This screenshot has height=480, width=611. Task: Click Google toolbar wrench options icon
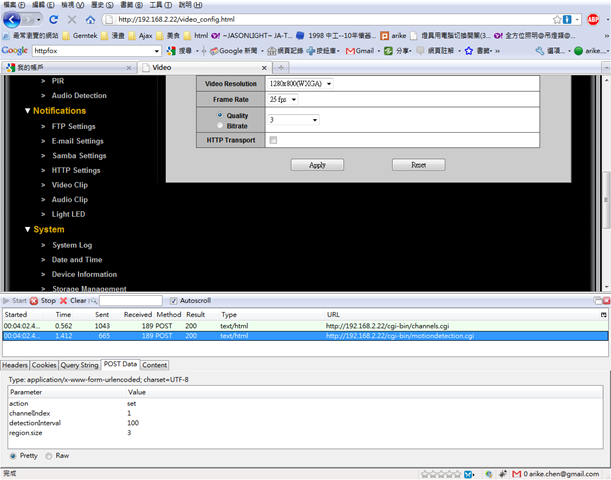(x=540, y=51)
